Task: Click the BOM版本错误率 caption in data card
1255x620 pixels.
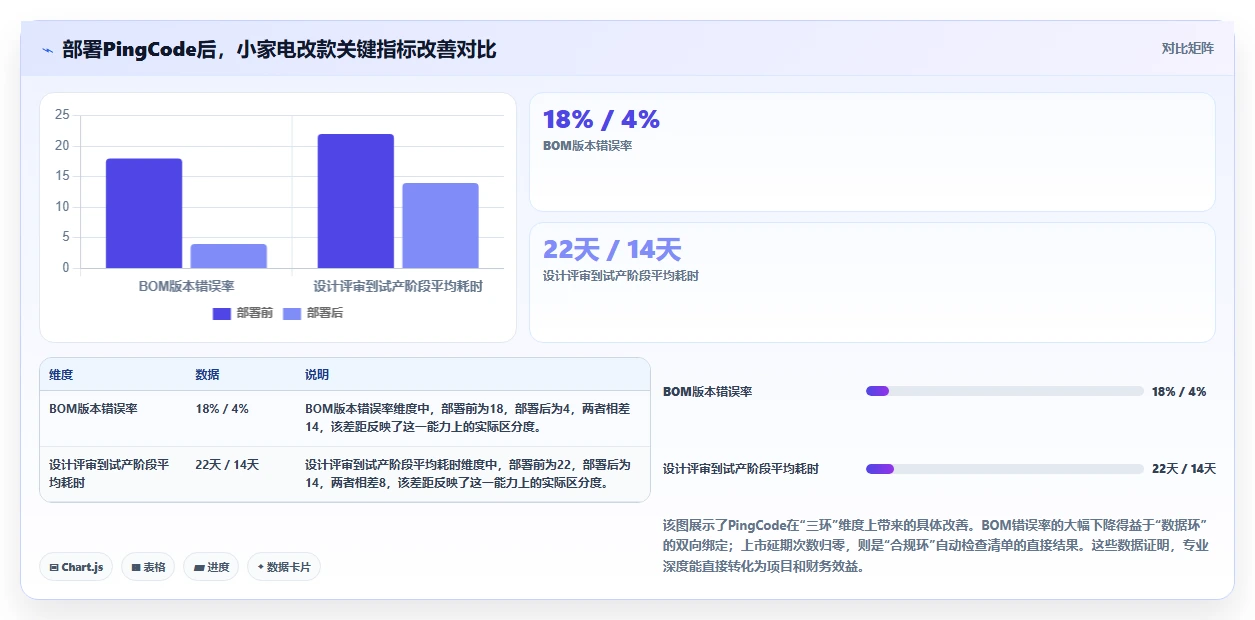Action: (587, 146)
